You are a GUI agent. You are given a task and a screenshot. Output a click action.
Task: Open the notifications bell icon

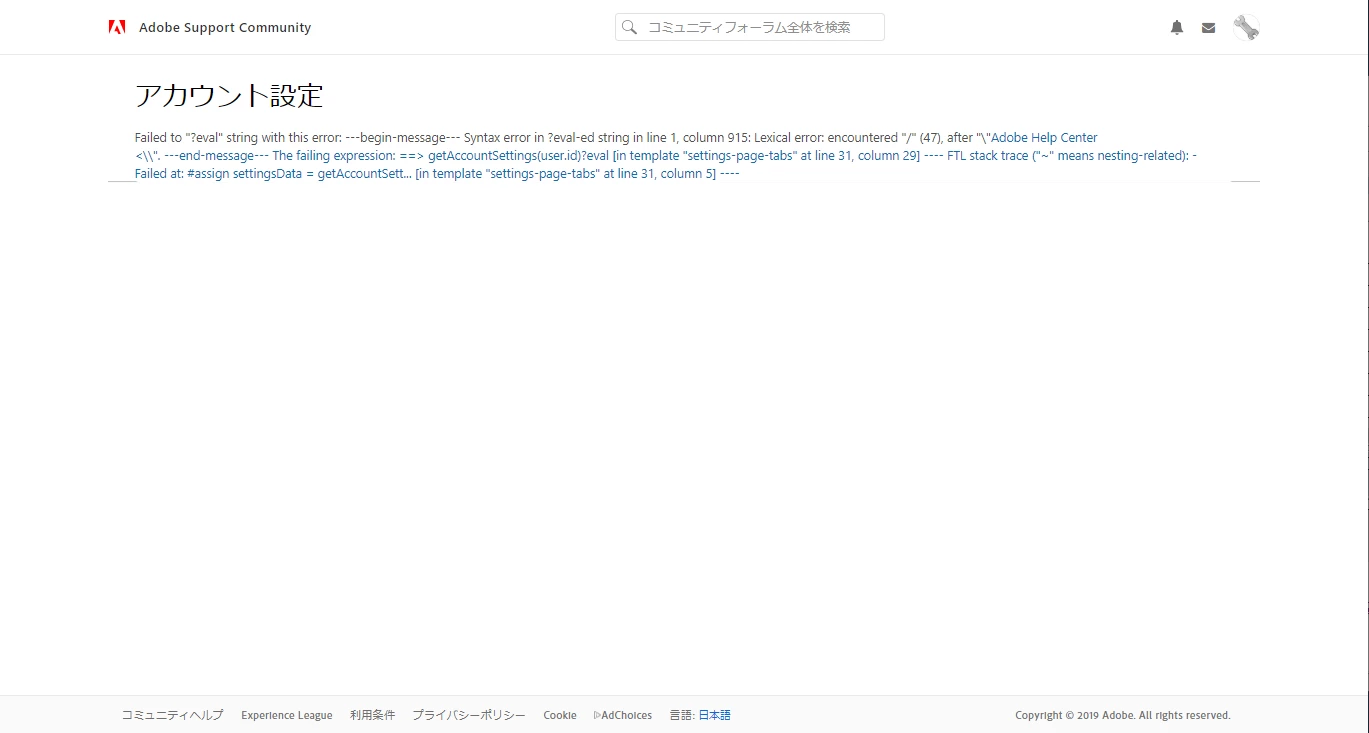click(x=1177, y=28)
